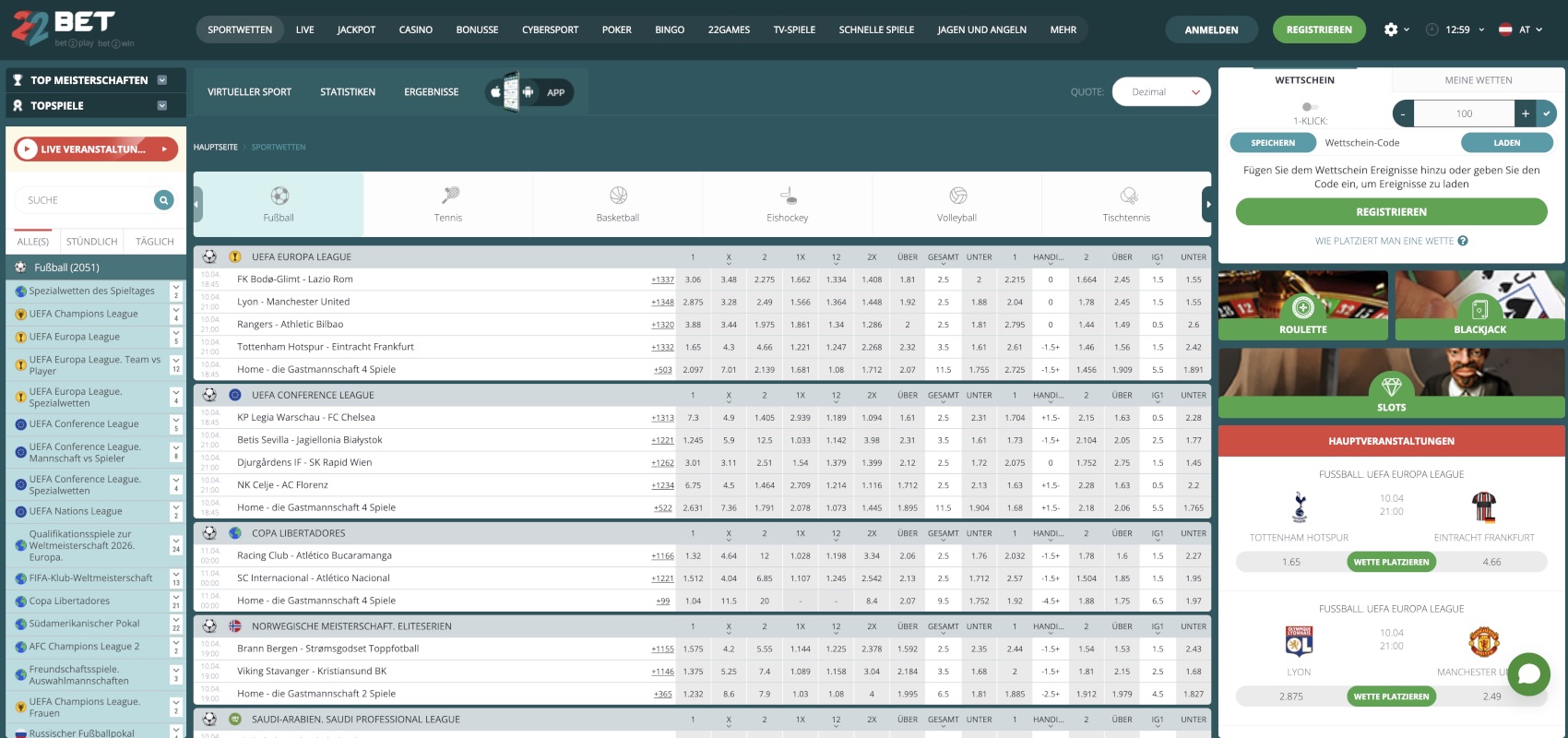
Task: Open the Dezimal quote format dropdown
Action: pos(1161,92)
